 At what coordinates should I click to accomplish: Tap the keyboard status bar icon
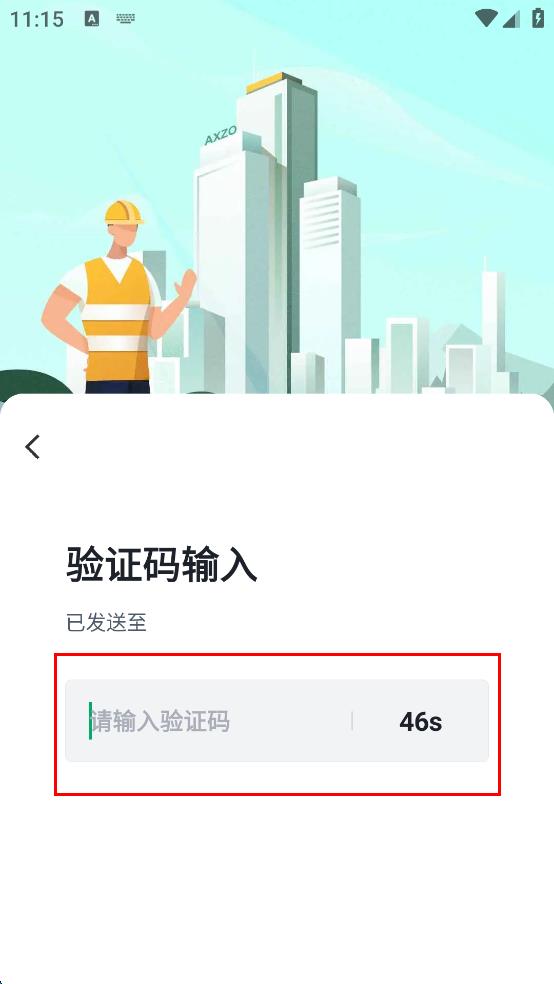point(126,19)
